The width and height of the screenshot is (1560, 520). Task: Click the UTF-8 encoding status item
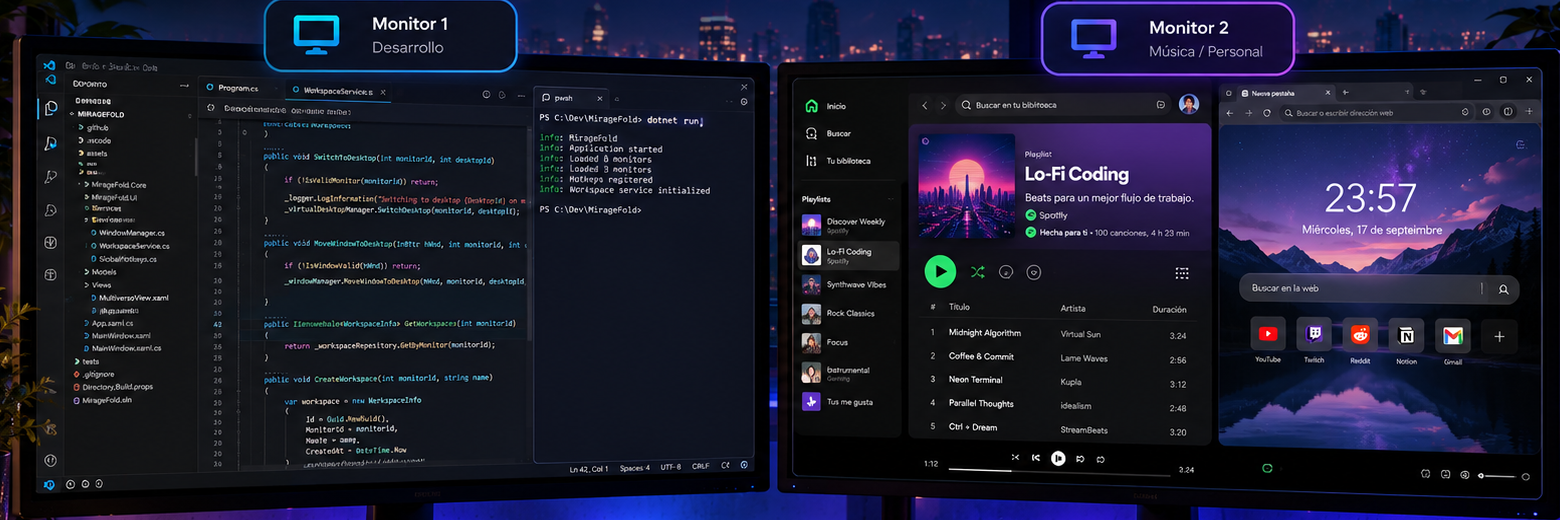click(671, 467)
